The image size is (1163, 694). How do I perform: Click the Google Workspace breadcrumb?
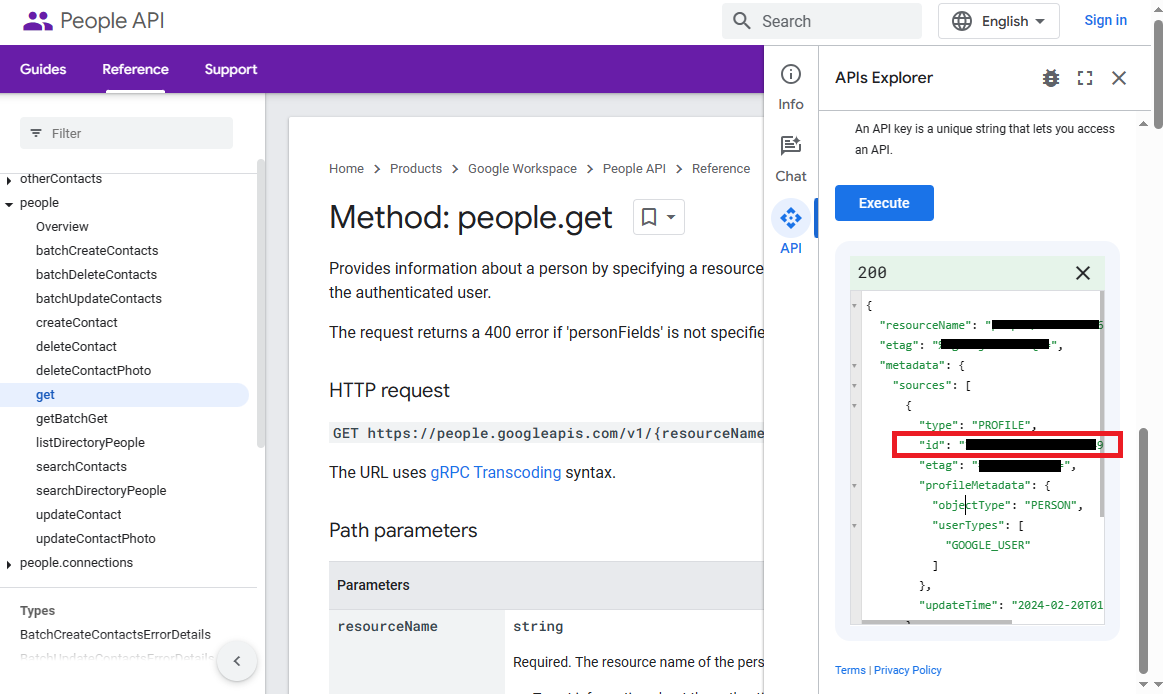[522, 169]
